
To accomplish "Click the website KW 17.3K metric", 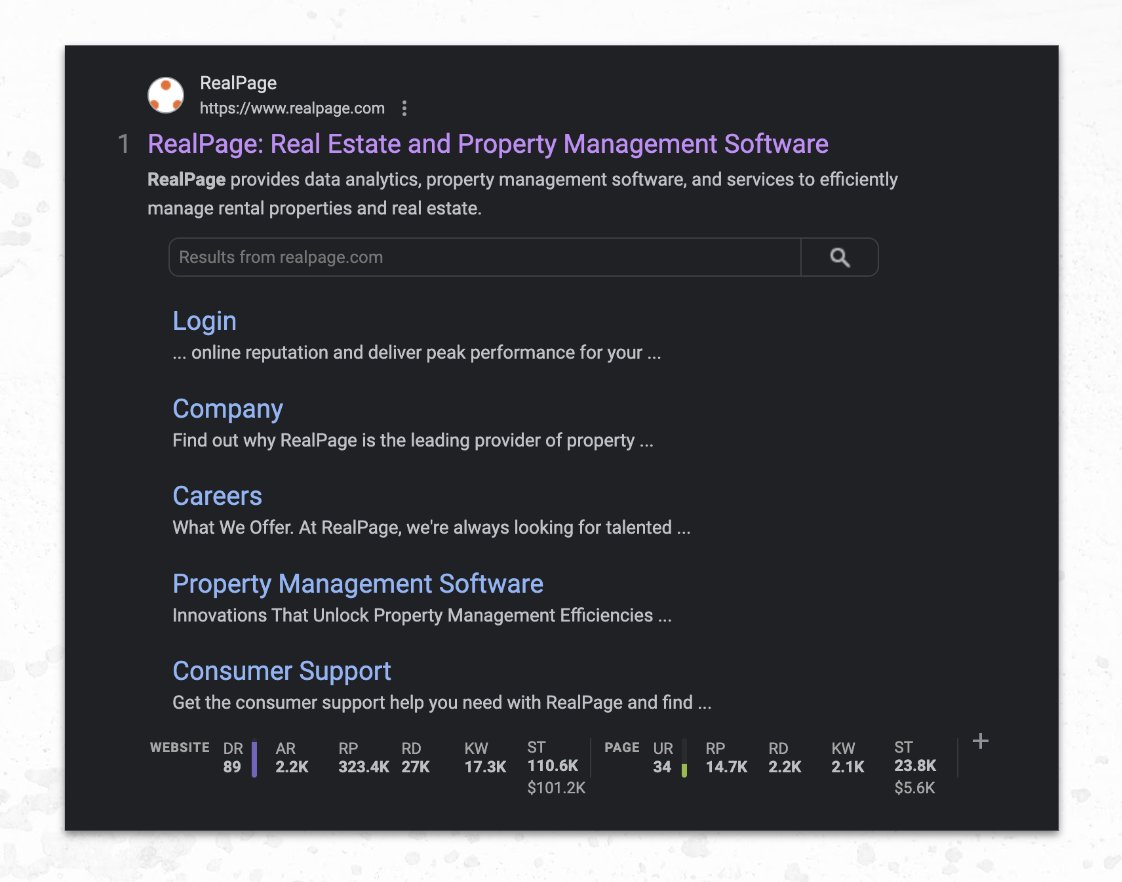I will [485, 758].
